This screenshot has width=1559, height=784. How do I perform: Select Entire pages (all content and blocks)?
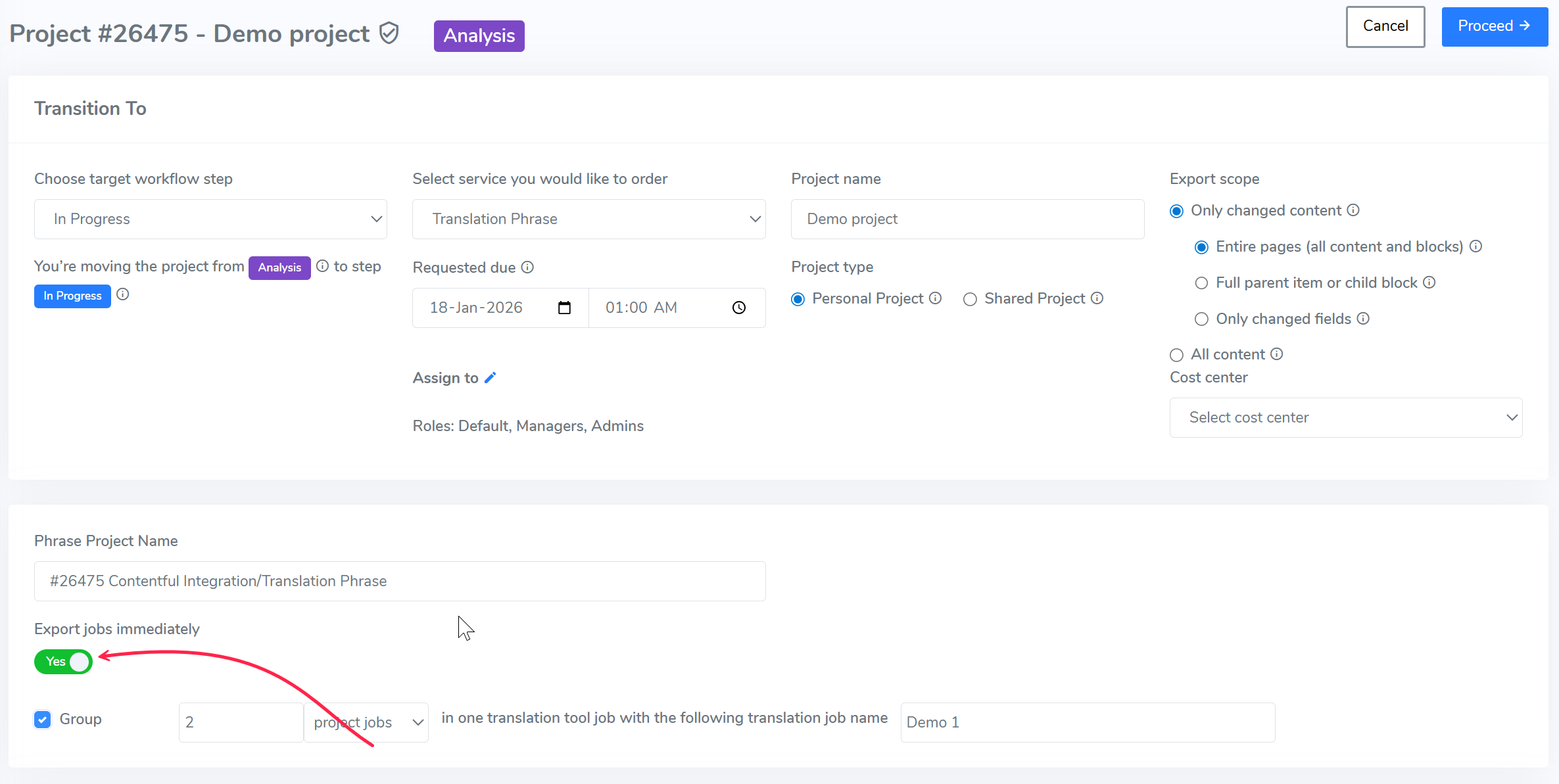[x=1201, y=247]
